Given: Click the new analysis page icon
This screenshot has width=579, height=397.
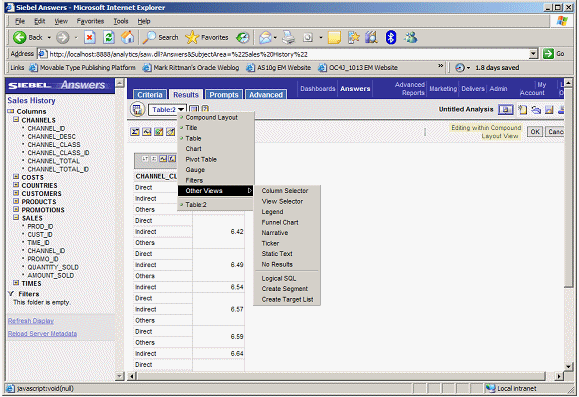Looking at the screenshot, I should [x=522, y=110].
